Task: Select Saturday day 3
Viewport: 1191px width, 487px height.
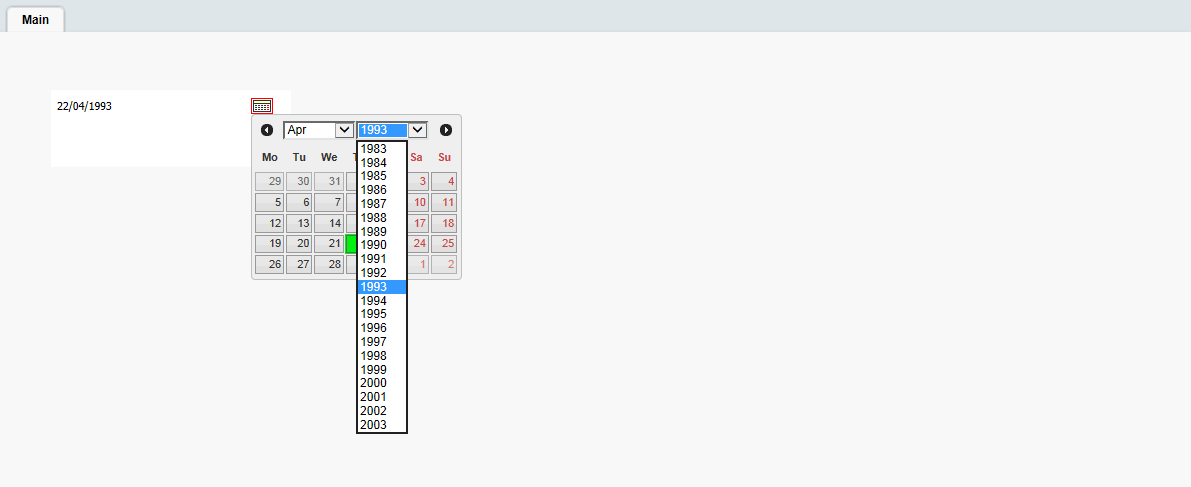Action: (x=419, y=182)
